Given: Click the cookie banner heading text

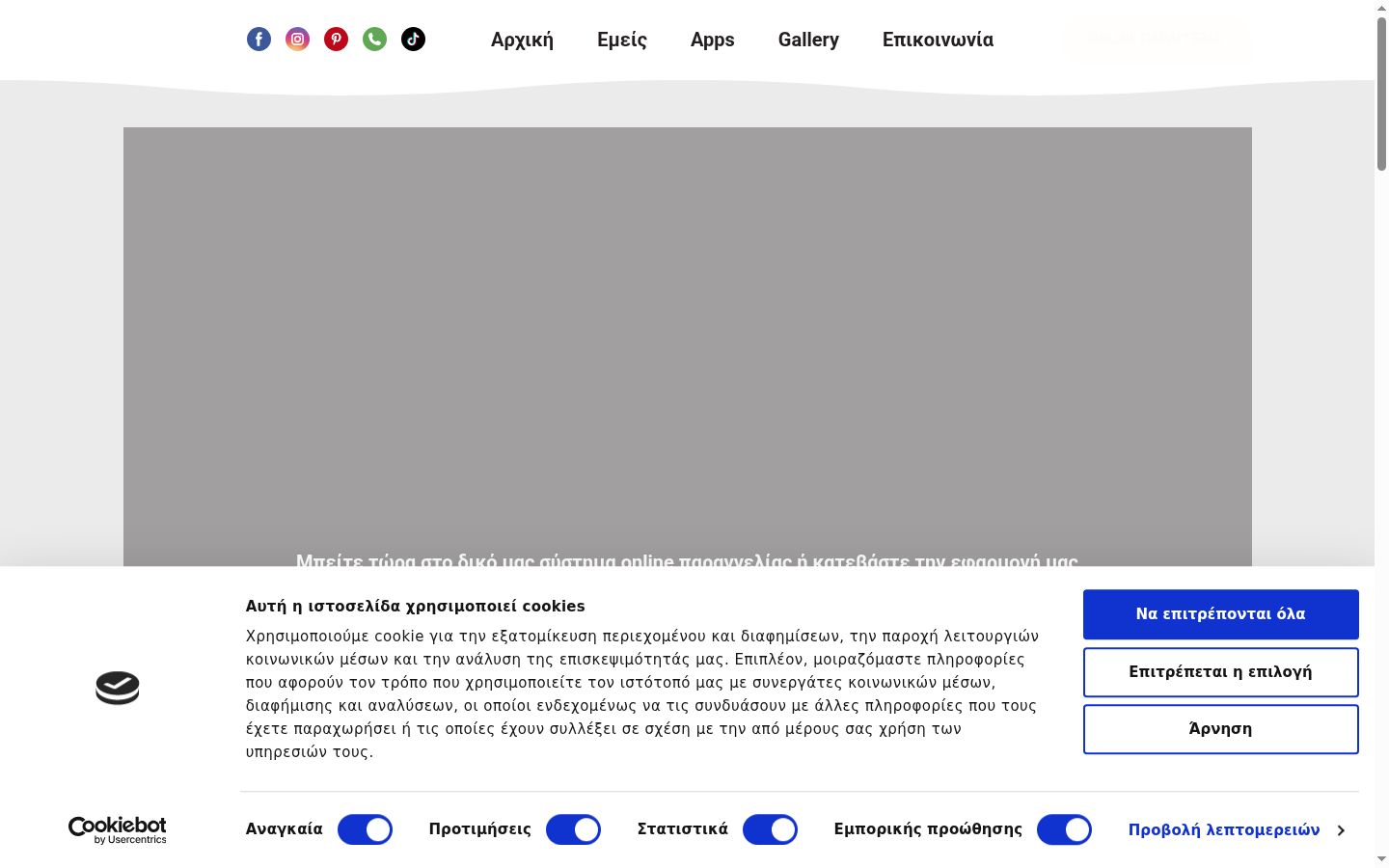Looking at the screenshot, I should [415, 606].
